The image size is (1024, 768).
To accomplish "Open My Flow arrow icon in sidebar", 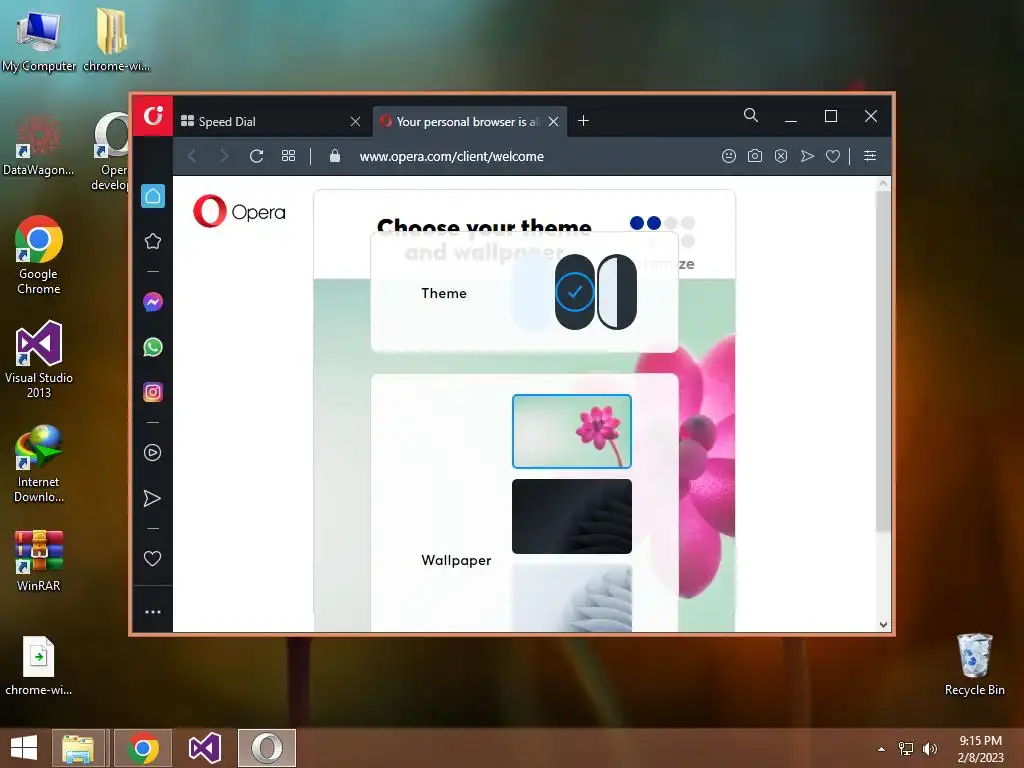I will [x=152, y=498].
